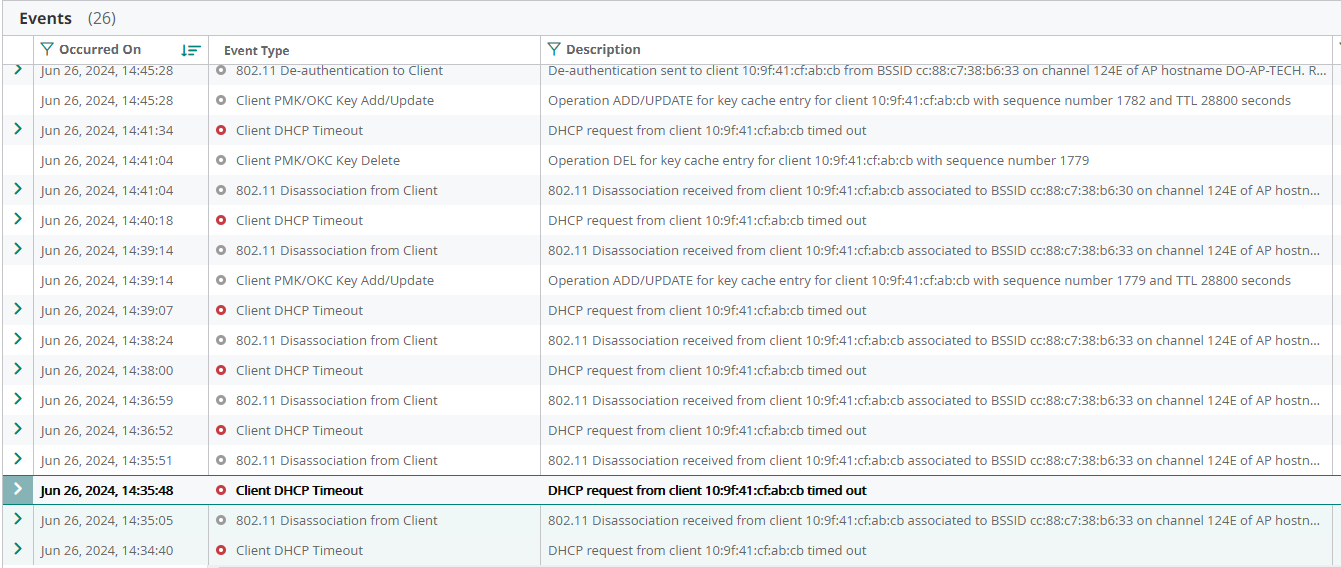Viewport: 1341px width, 568px height.
Task: Expand the highlighted 14:35:48 event row
Action: 18,490
